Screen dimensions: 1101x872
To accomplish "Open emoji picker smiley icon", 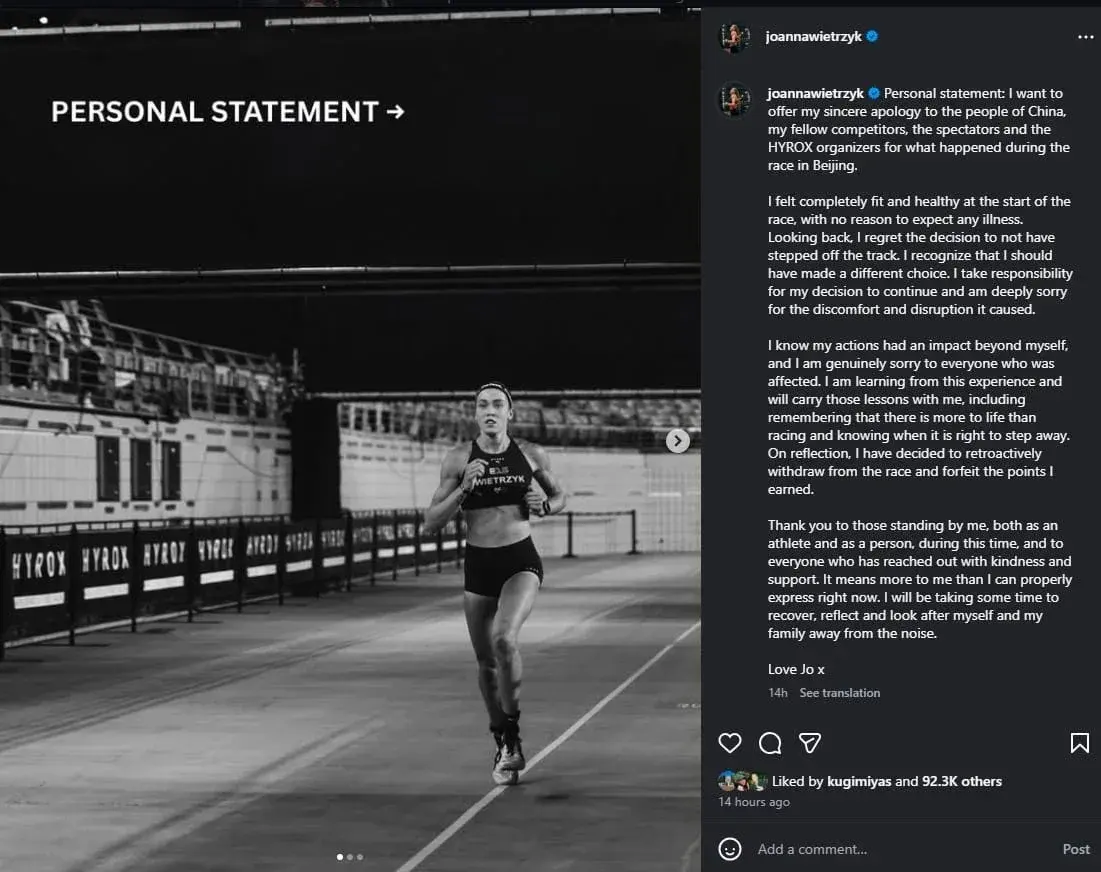I will (730, 849).
